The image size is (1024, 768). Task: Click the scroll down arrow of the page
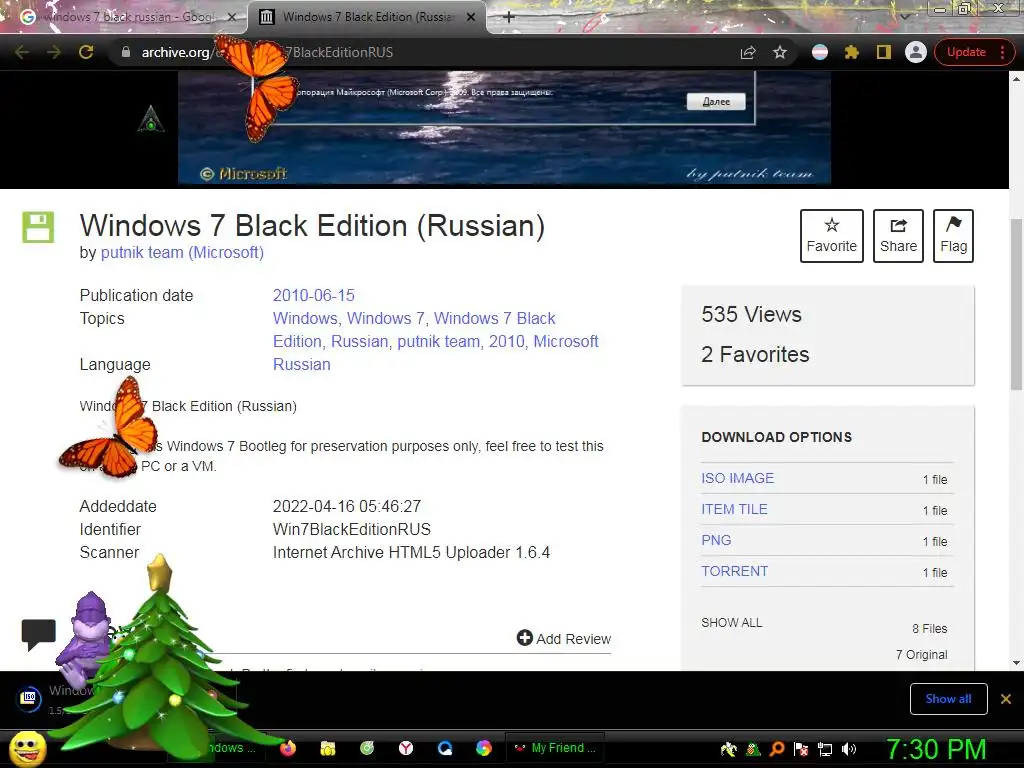[1017, 662]
